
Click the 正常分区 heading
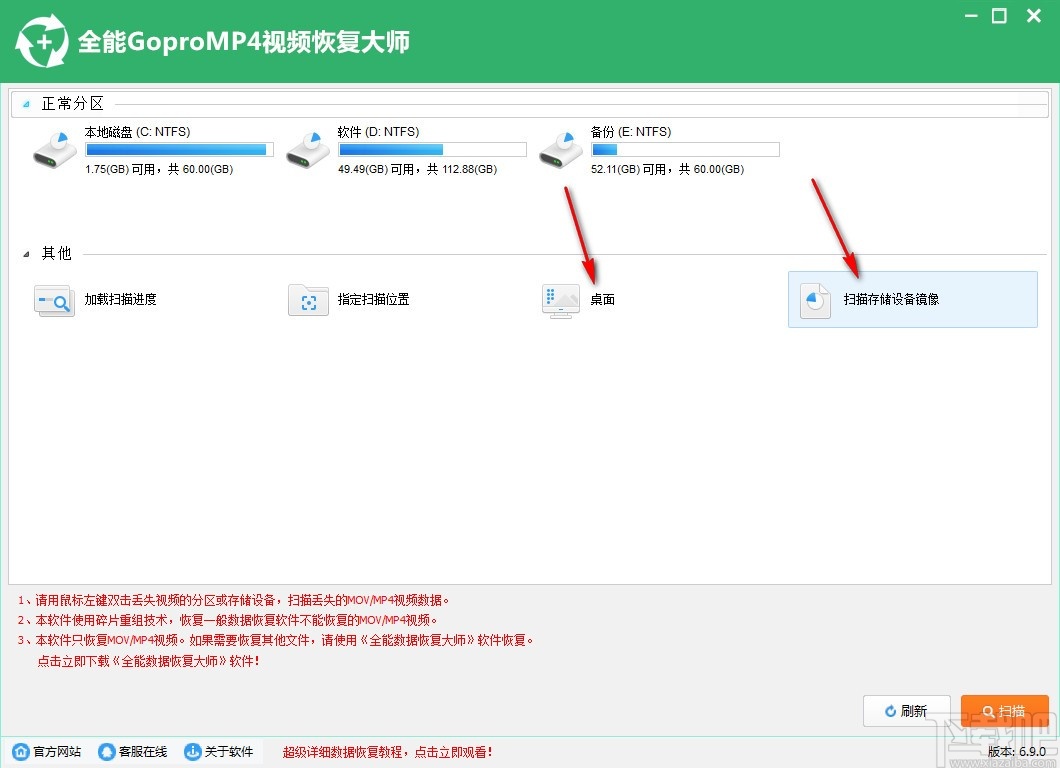(73, 103)
